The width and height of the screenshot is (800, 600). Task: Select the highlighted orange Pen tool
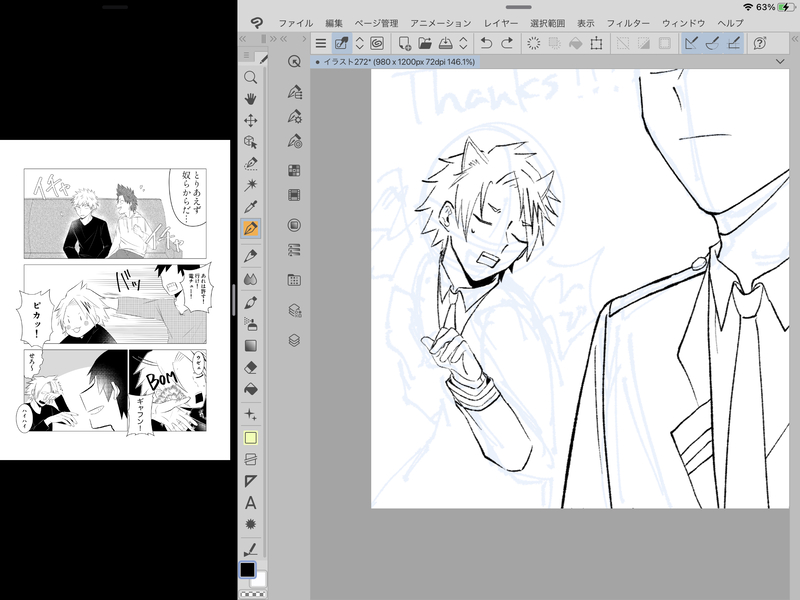point(251,229)
